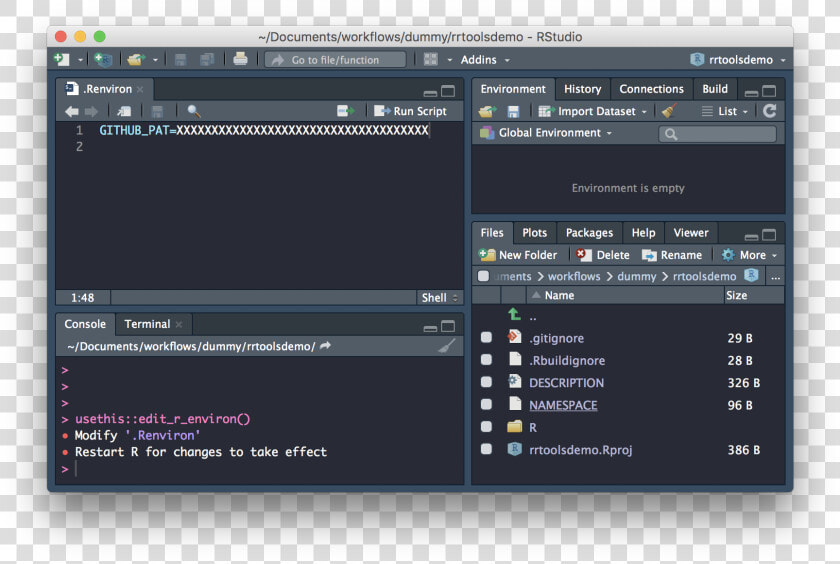
Task: Focus the Go to file/function field
Action: tap(335, 59)
